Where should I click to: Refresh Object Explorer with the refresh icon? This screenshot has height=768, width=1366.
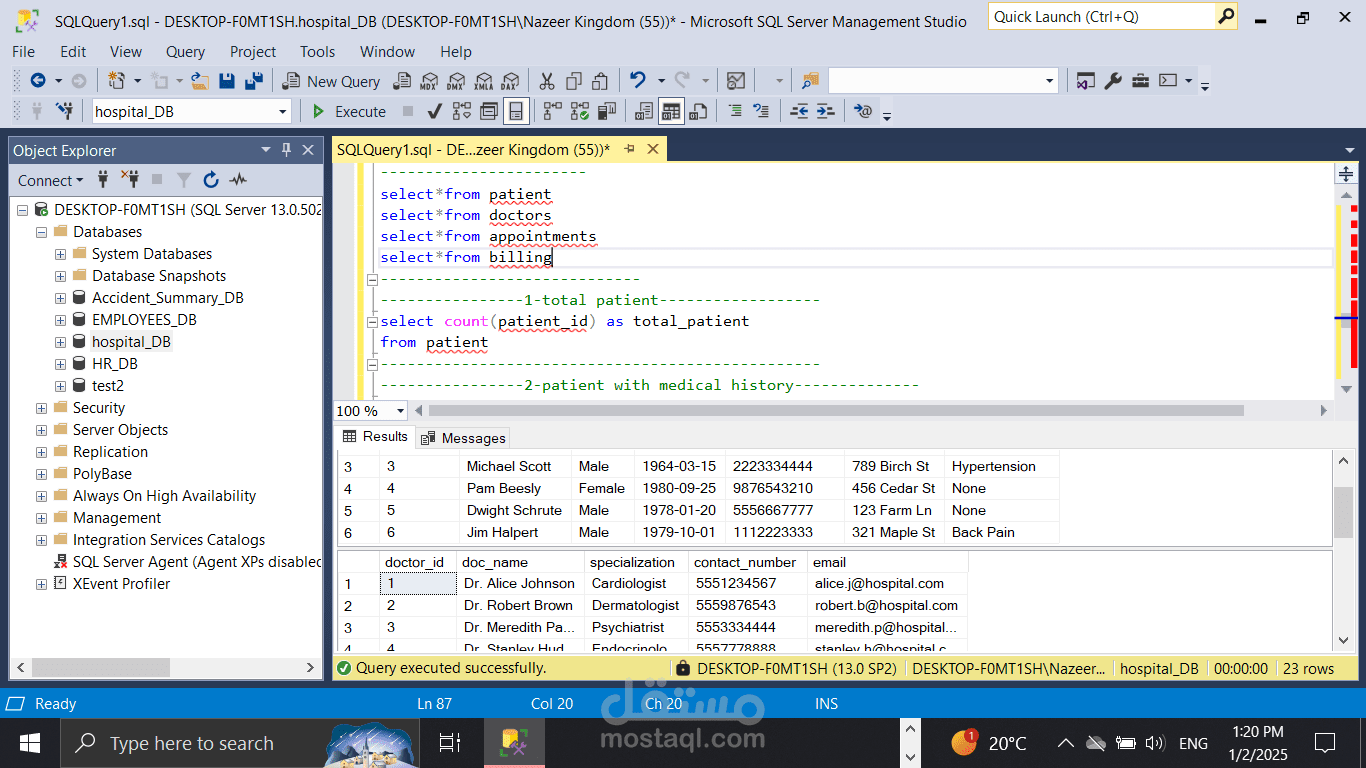tap(211, 180)
